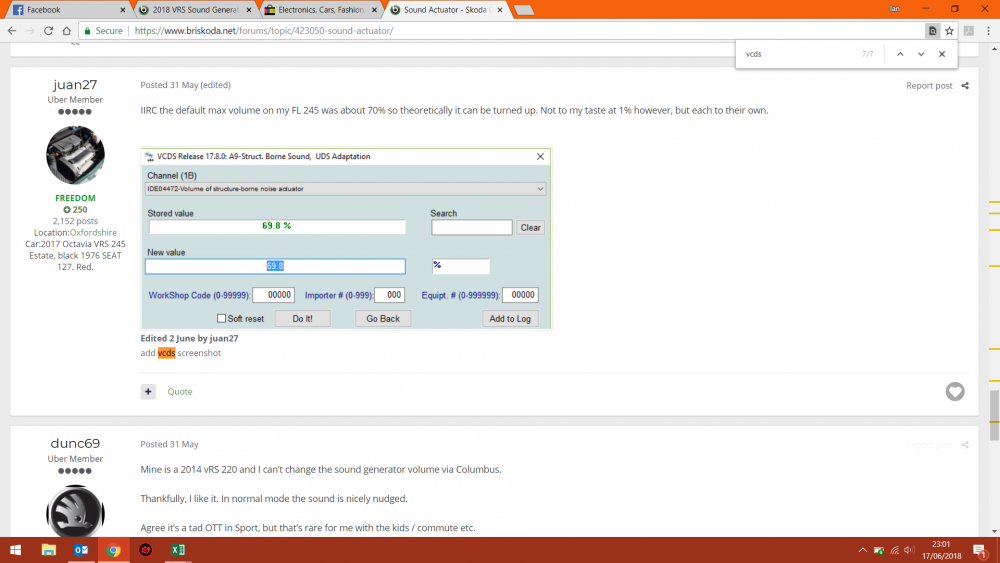View juan27's engine avatar image

(x=75, y=155)
